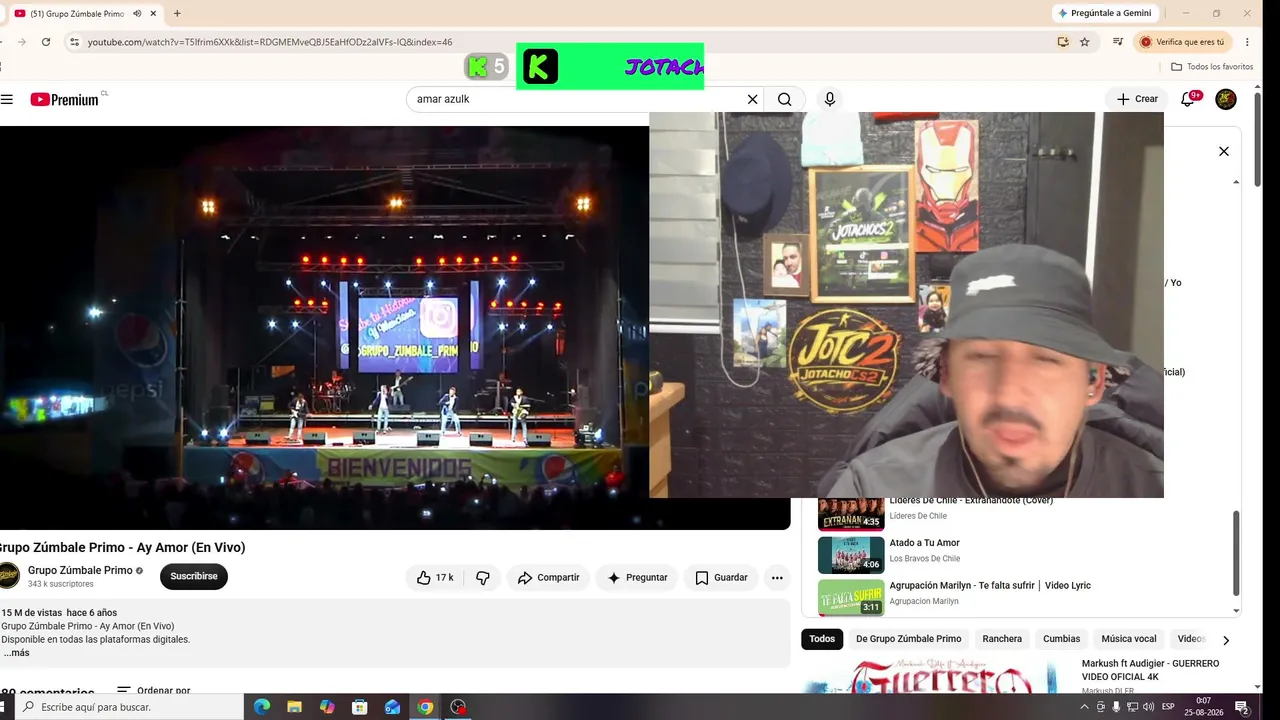Image resolution: width=1280 pixels, height=720 pixels.
Task: Reload the page in Chrome
Action: [x=46, y=42]
